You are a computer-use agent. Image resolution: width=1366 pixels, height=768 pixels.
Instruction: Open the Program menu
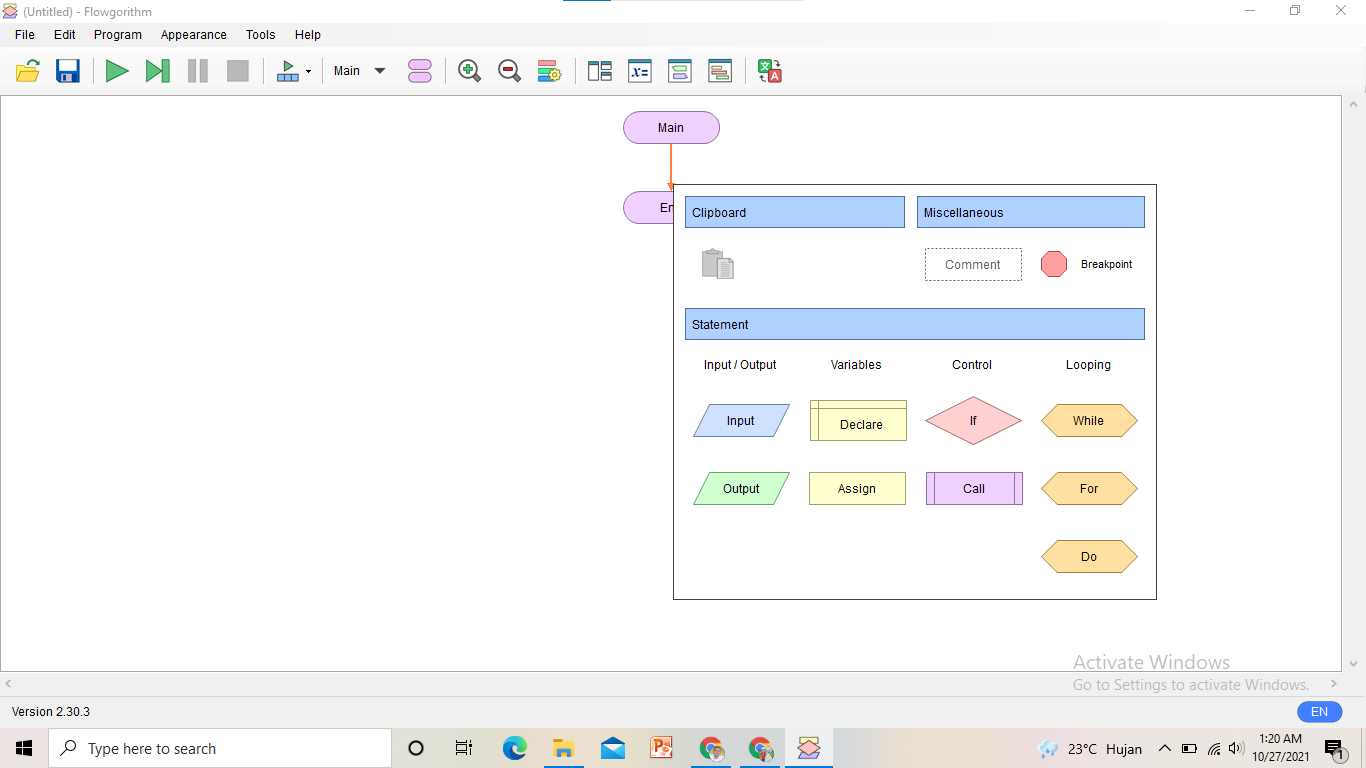tap(117, 34)
